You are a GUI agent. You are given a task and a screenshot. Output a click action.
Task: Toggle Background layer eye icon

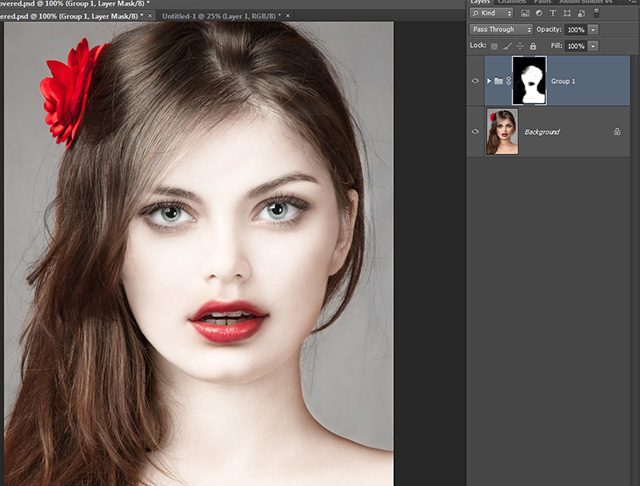click(x=475, y=131)
